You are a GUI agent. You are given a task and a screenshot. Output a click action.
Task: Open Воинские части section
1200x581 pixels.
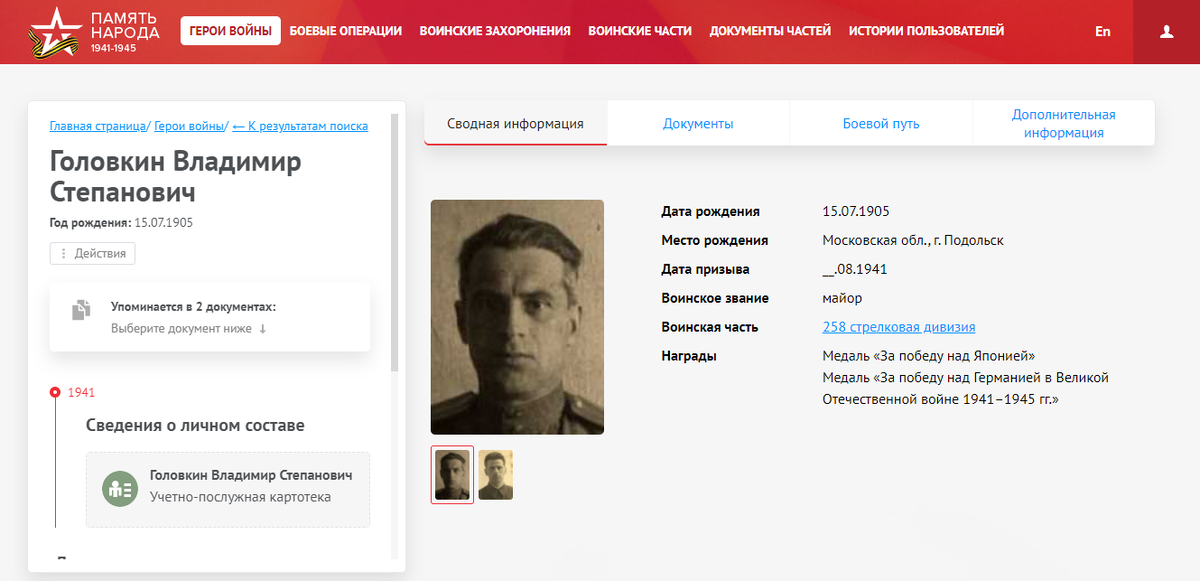(640, 31)
